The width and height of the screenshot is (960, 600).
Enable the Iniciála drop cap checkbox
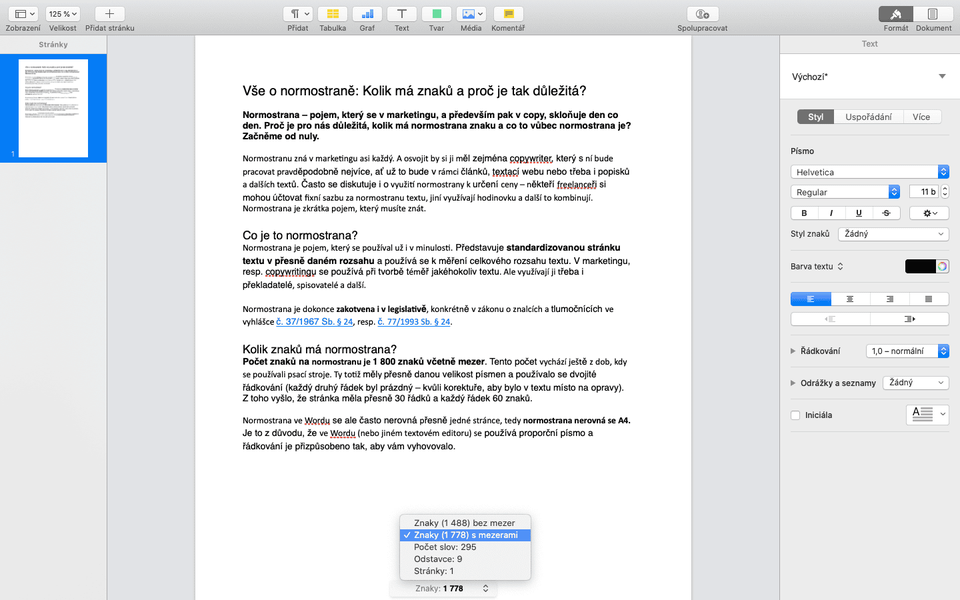pos(796,415)
